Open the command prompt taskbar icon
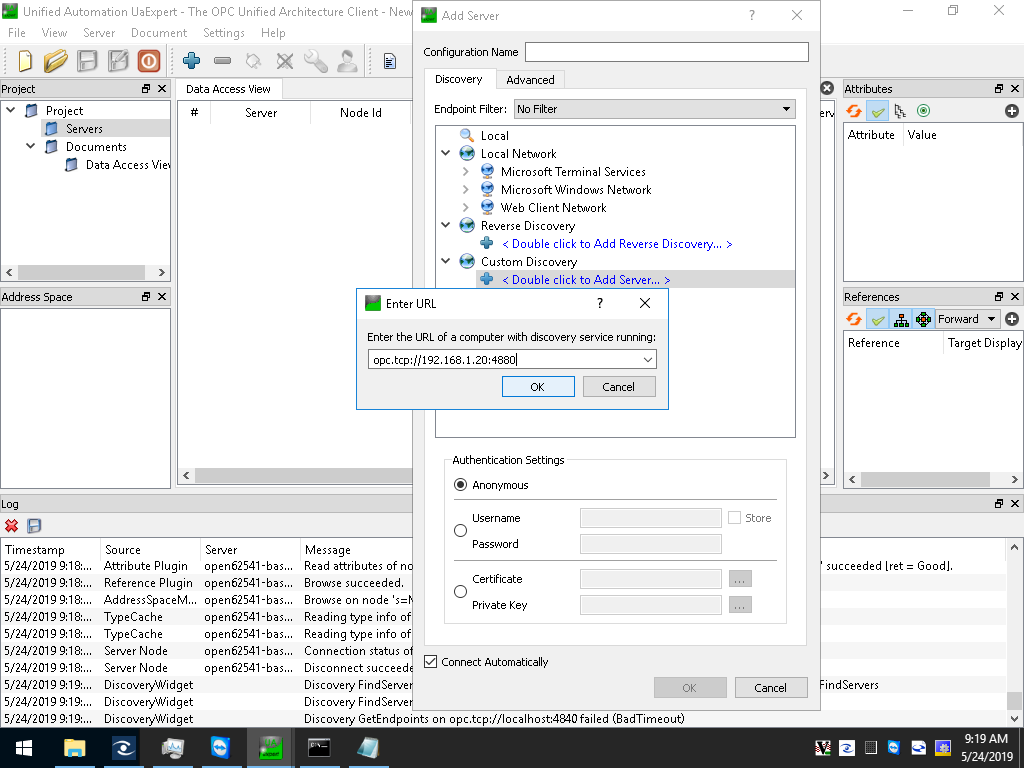The width and height of the screenshot is (1024, 768). (x=319, y=748)
